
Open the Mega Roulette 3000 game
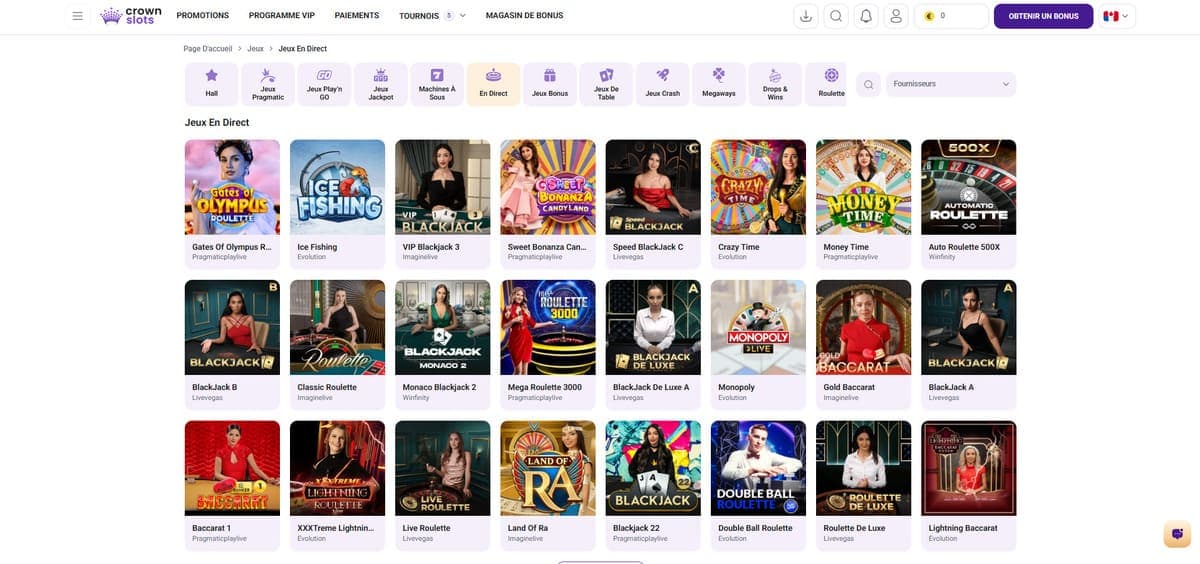(x=548, y=344)
